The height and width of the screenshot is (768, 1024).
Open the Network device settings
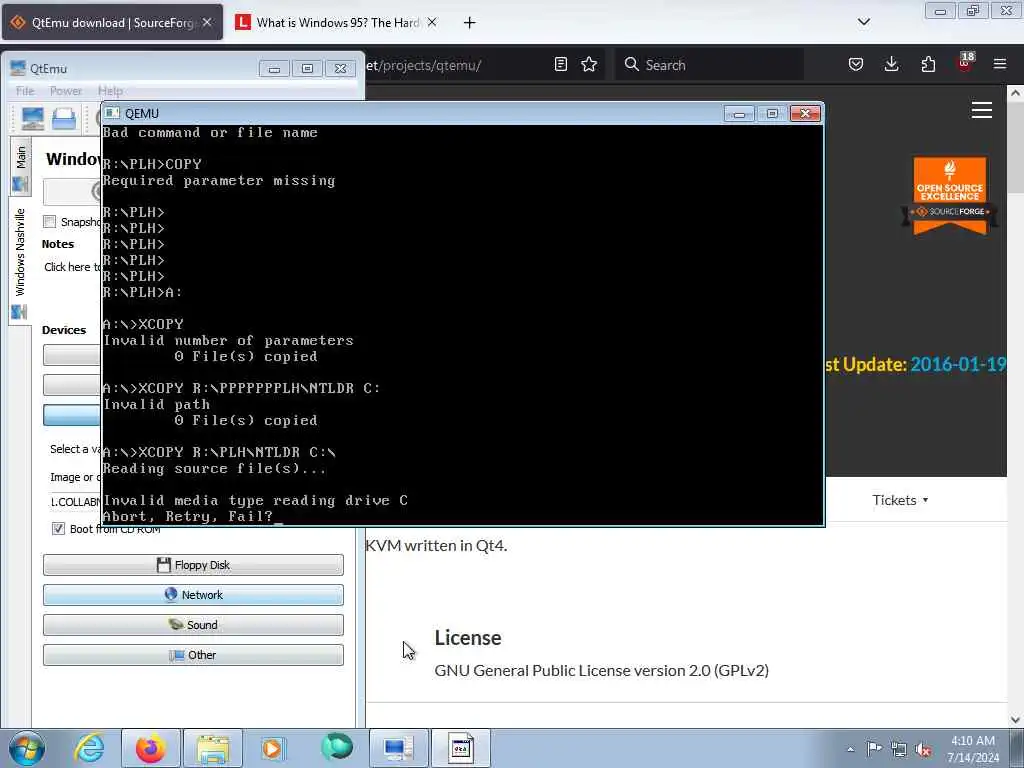[x=193, y=595]
